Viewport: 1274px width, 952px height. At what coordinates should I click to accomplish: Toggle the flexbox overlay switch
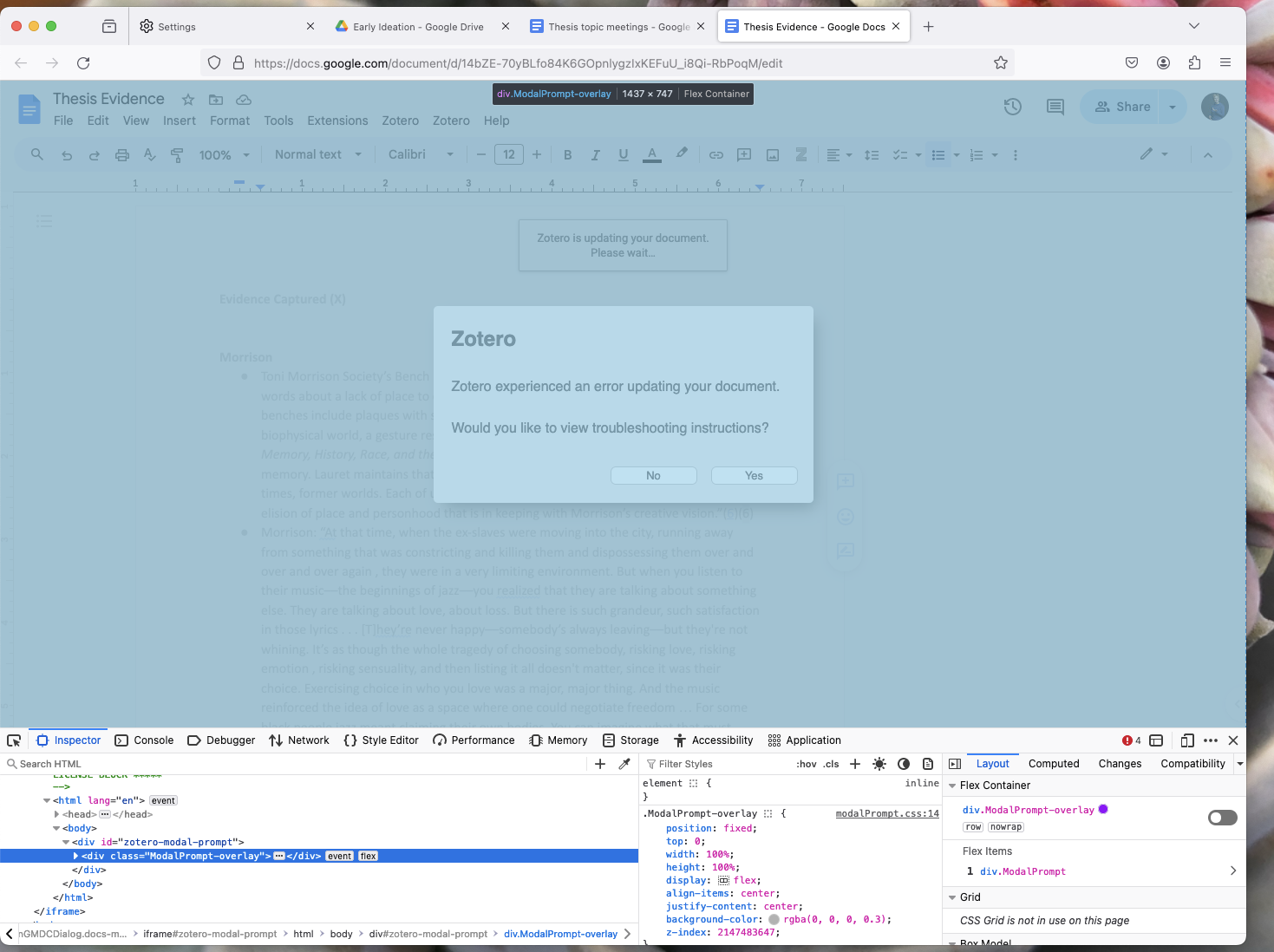click(x=1222, y=818)
